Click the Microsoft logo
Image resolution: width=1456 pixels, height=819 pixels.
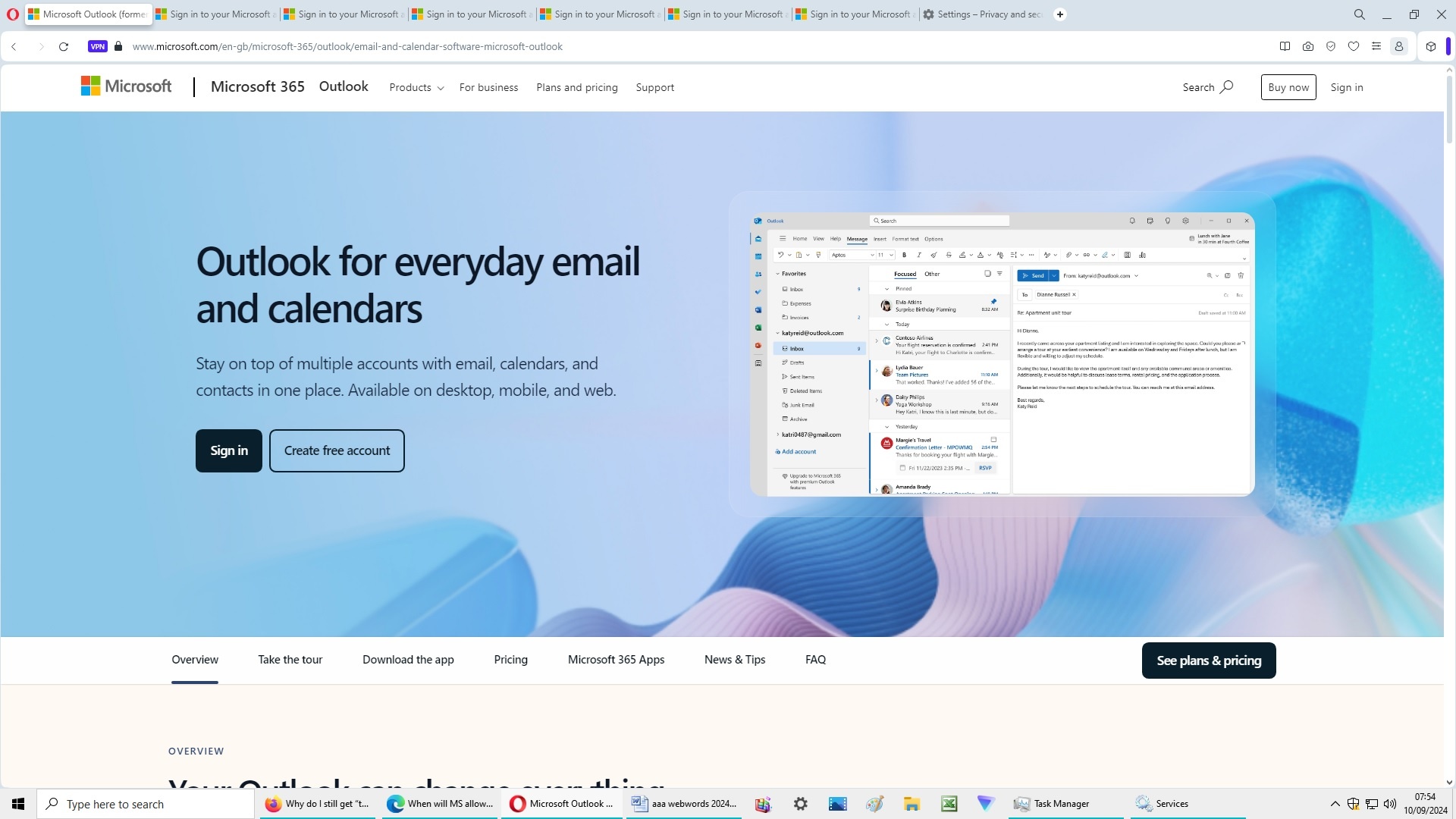pyautogui.click(x=127, y=86)
